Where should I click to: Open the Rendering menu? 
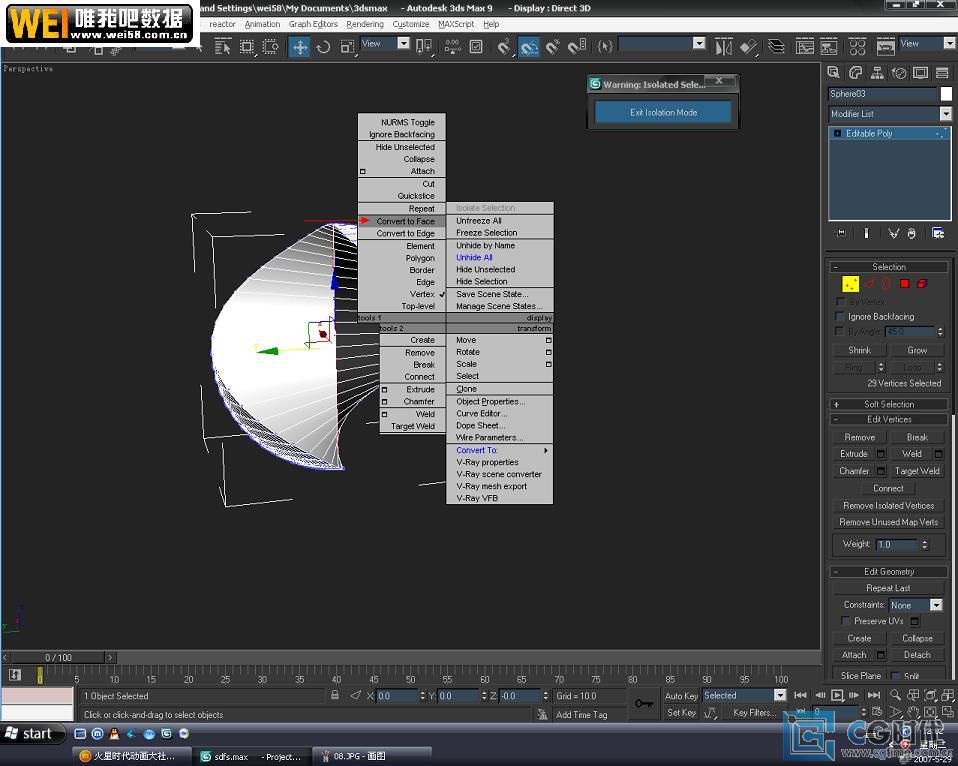coord(365,24)
